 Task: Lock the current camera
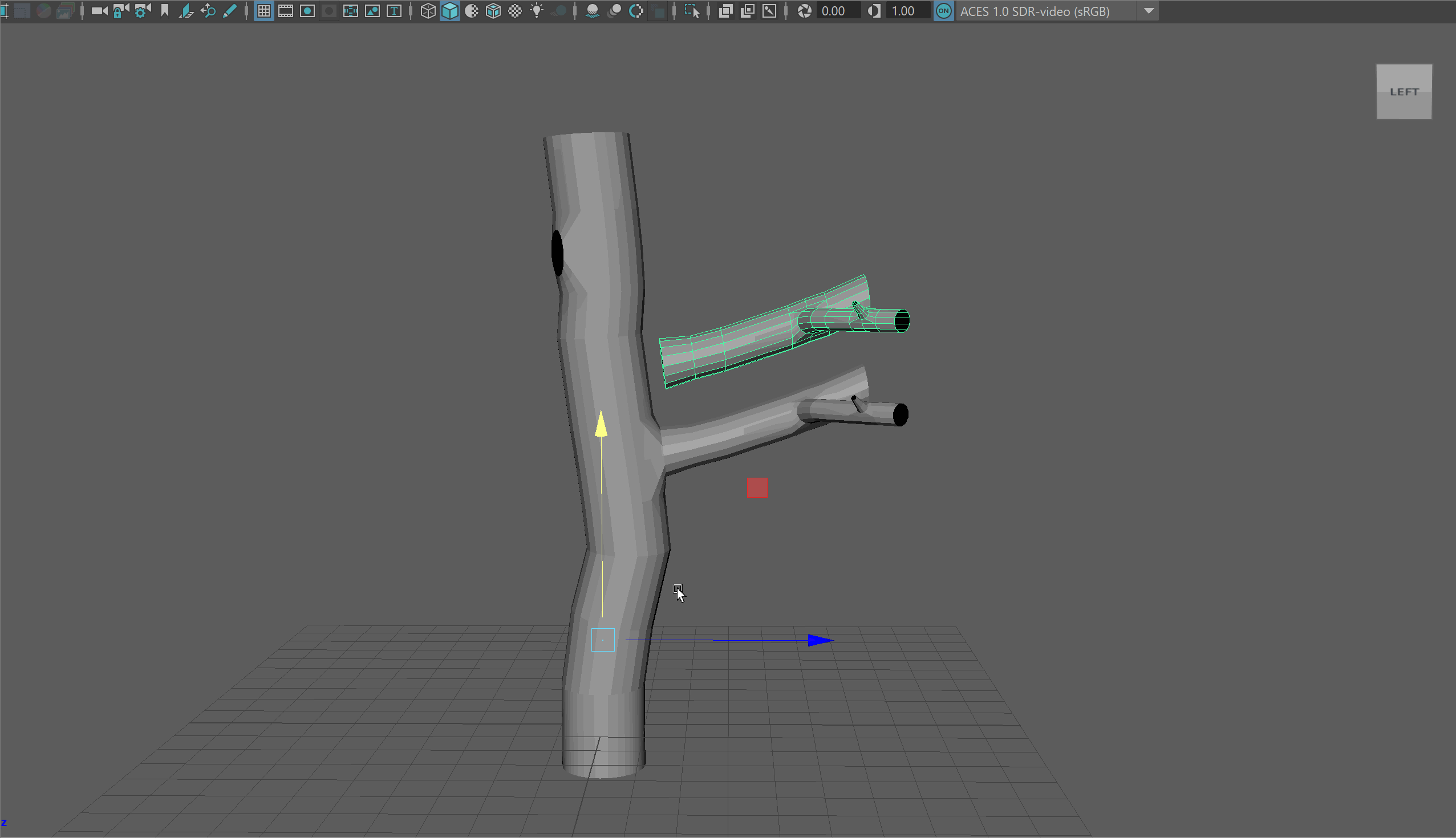click(x=120, y=11)
